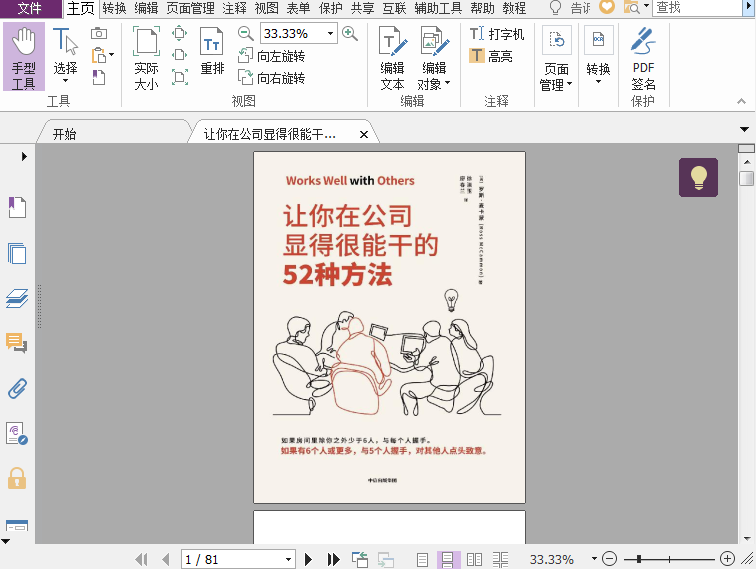Open the Edit (编辑) ribbon tab
This screenshot has height=569, width=756.
[x=146, y=8]
